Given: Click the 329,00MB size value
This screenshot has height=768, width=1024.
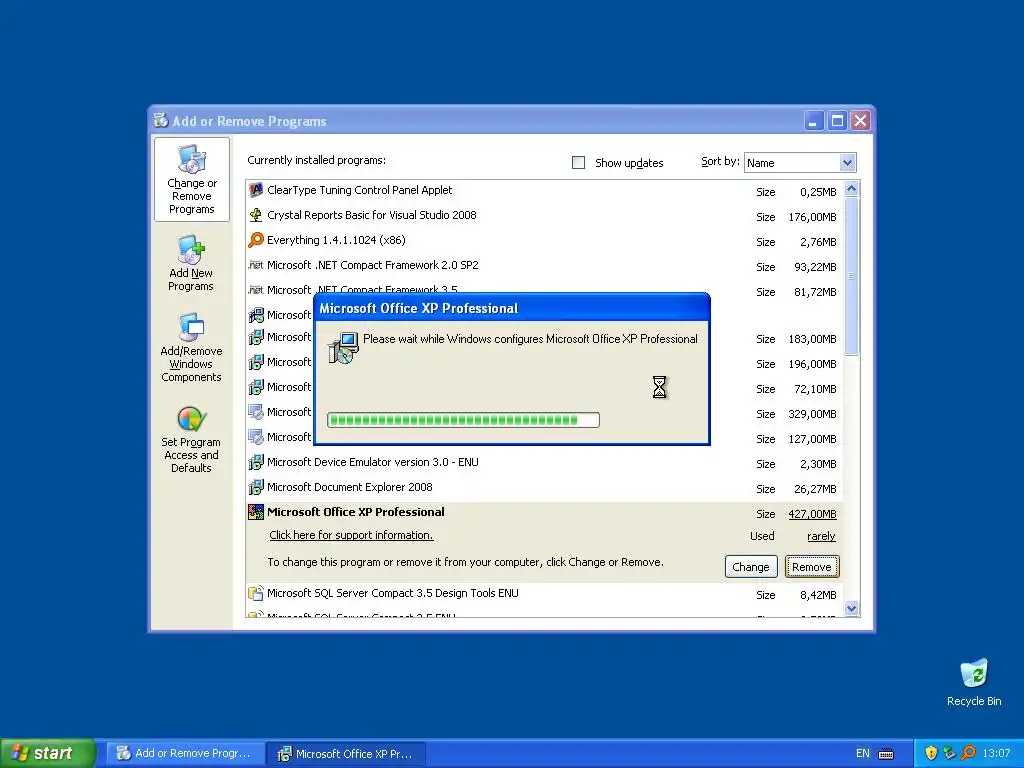Looking at the screenshot, I should click(x=812, y=415).
